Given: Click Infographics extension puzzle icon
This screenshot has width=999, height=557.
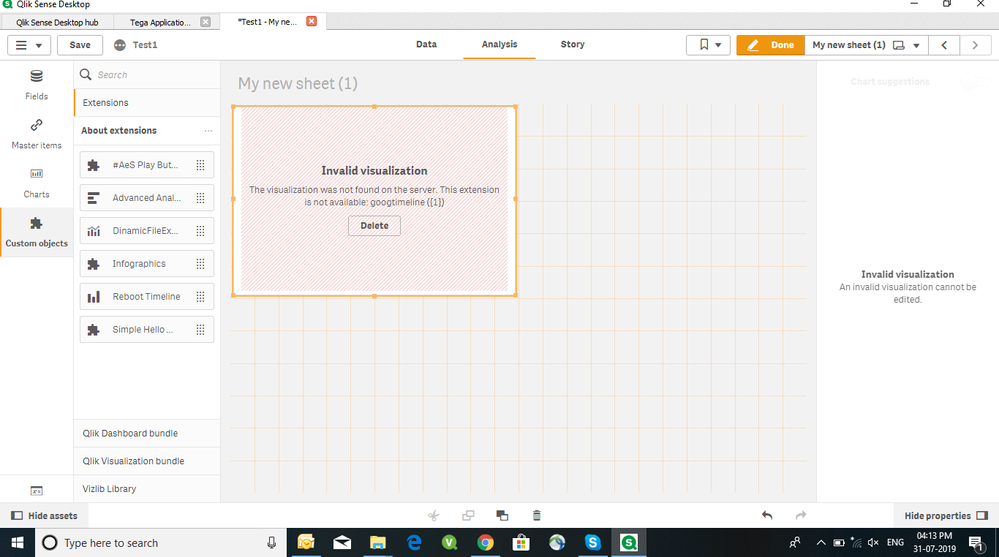Looking at the screenshot, I should tap(94, 264).
